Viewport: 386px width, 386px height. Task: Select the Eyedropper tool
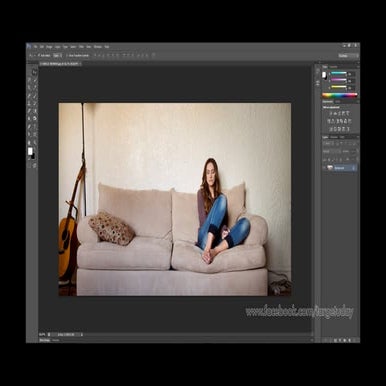point(35,87)
